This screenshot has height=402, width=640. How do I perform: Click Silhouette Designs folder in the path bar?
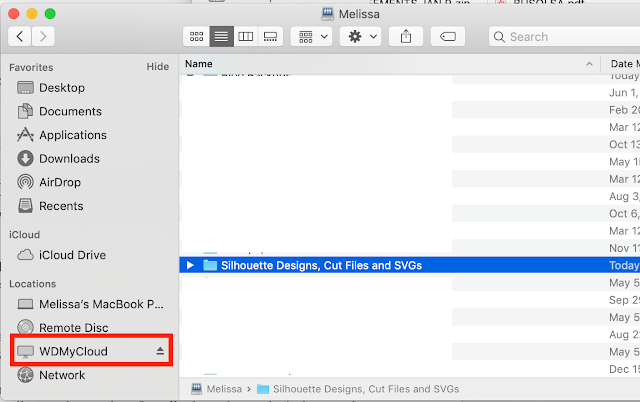pos(358,389)
